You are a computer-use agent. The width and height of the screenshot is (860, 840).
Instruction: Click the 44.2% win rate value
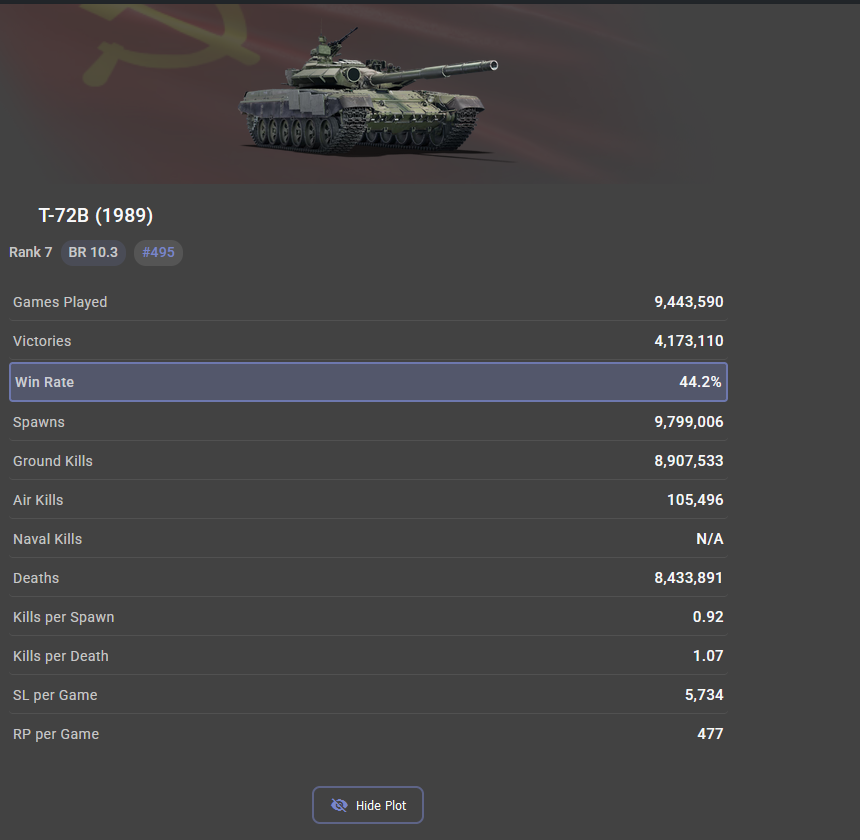point(700,382)
